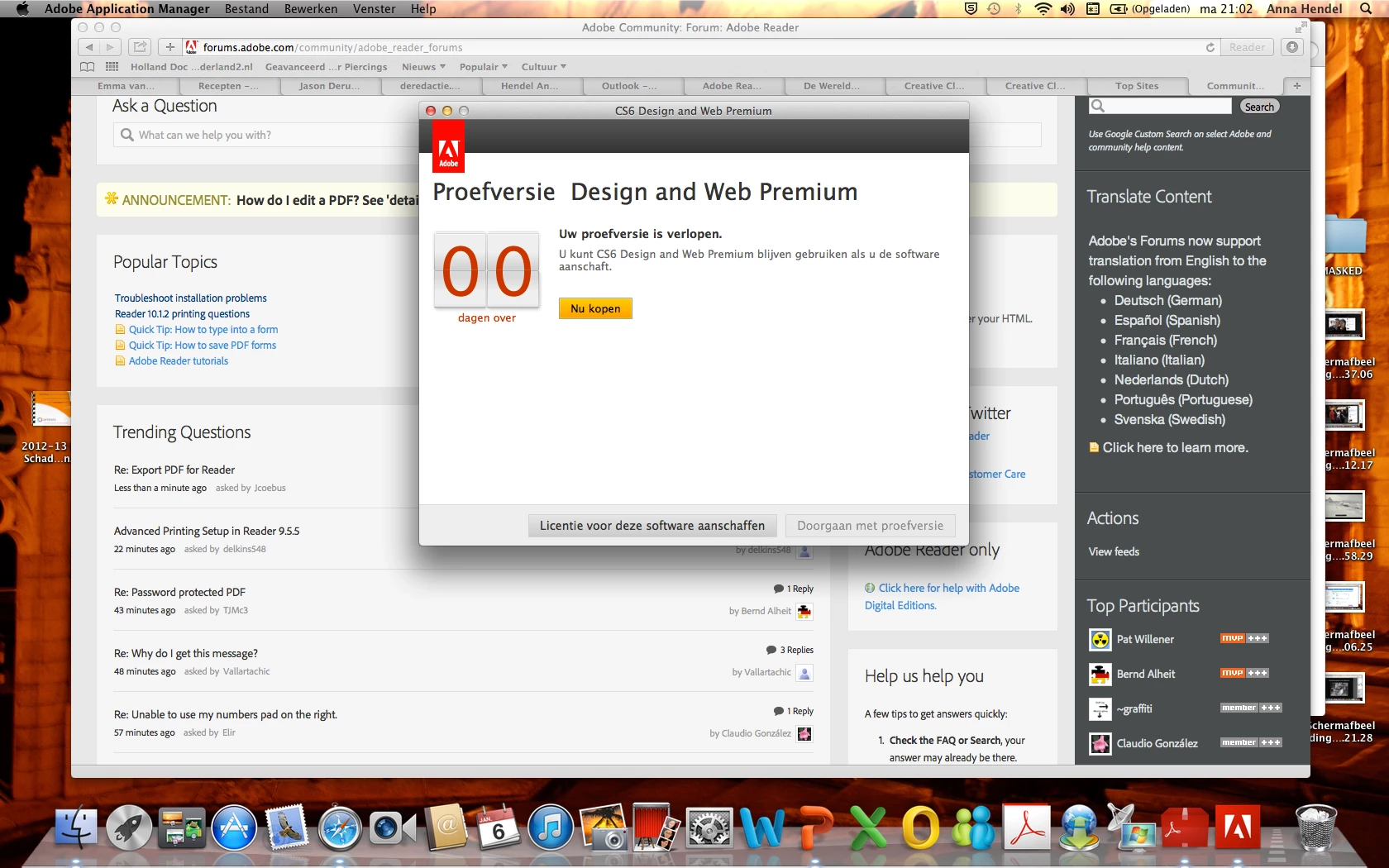This screenshot has width=1389, height=868.
Task: Open Re: Why do I get this message? thread
Action: click(x=186, y=653)
